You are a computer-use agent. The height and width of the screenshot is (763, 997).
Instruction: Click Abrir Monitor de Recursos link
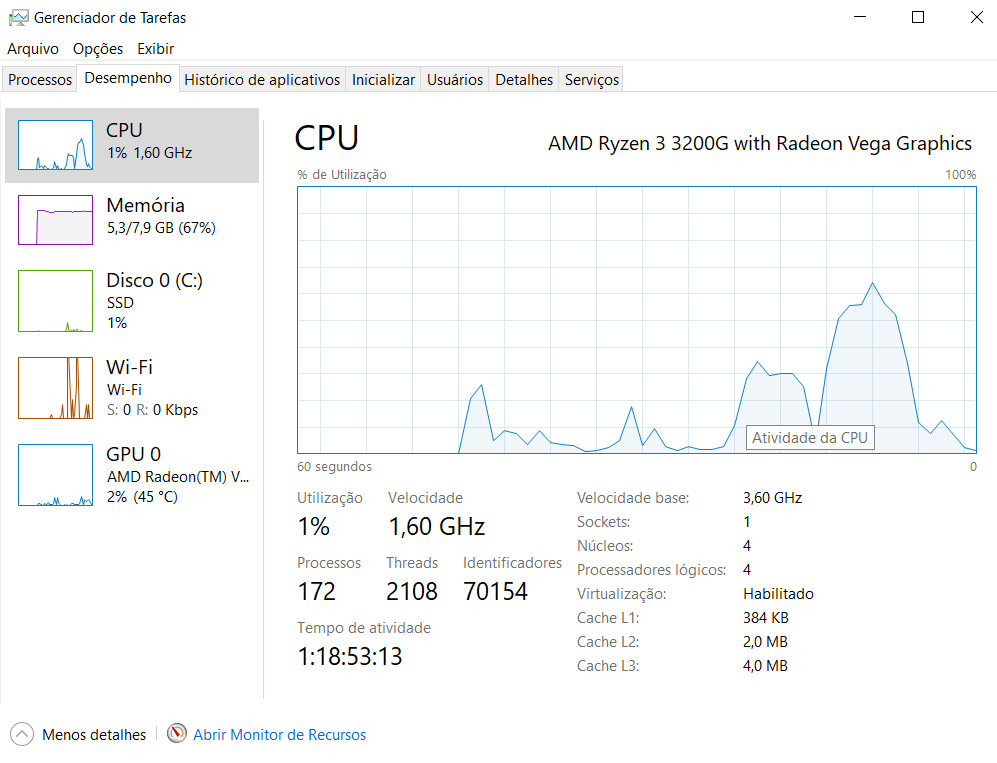280,734
